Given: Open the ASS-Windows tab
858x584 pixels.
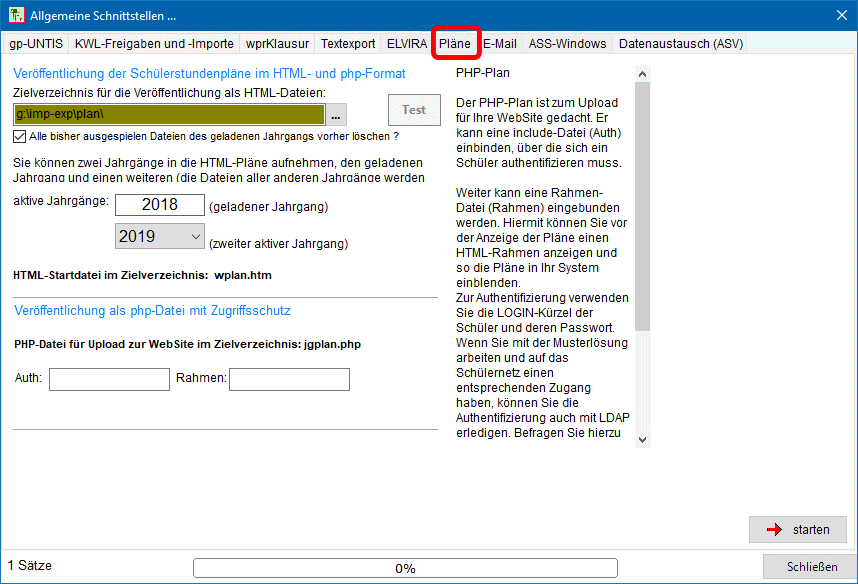Looking at the screenshot, I should click(x=567, y=44).
